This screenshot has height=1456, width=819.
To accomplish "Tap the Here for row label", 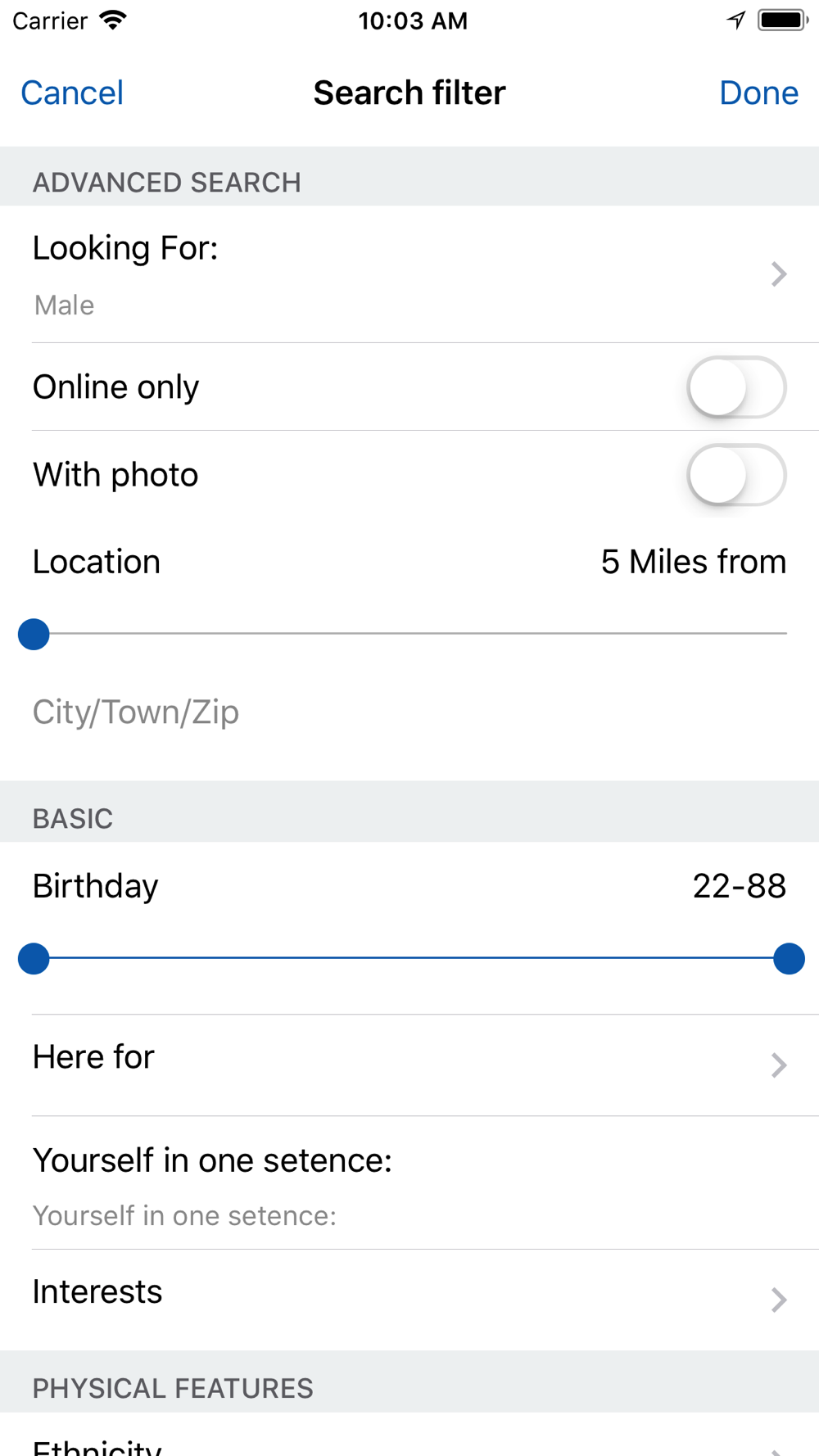I will tap(93, 1057).
